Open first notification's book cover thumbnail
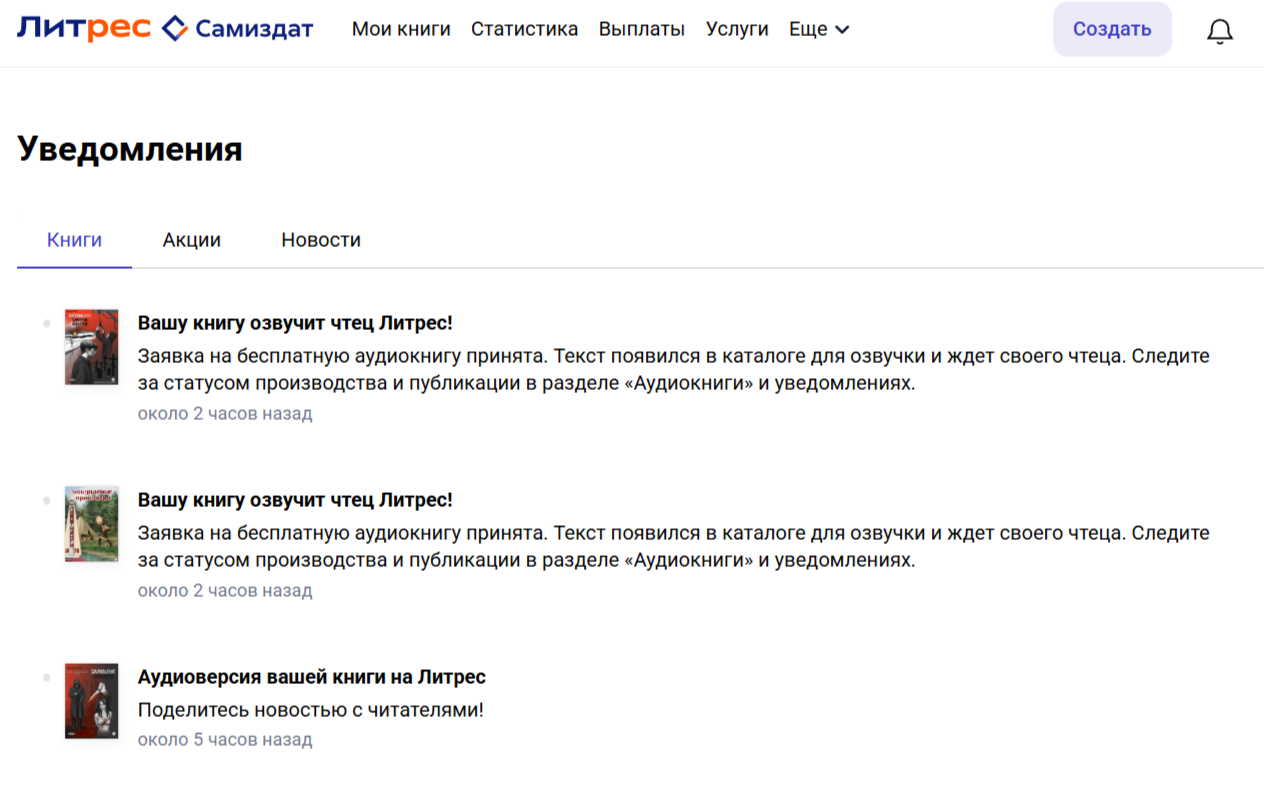 91,347
